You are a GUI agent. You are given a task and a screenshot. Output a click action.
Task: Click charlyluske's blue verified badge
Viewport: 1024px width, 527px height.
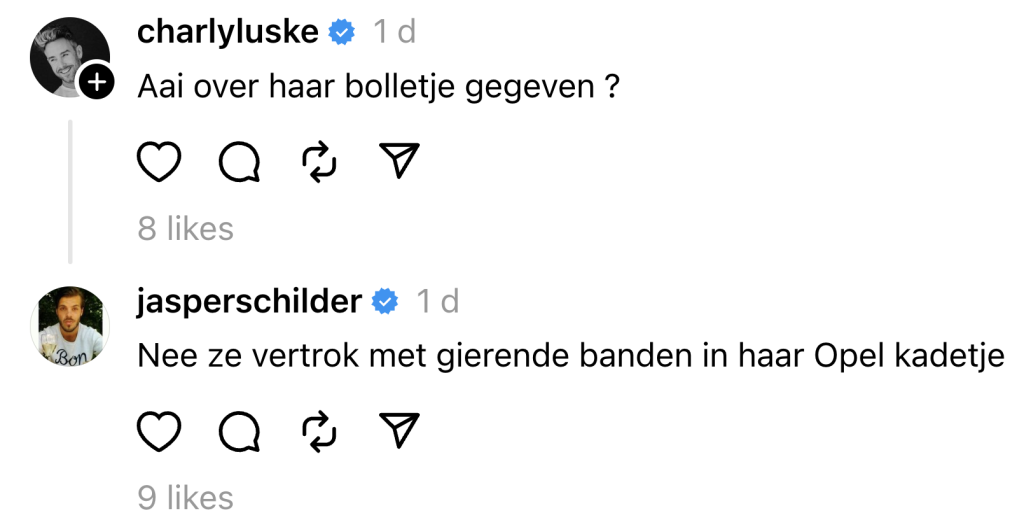point(342,33)
